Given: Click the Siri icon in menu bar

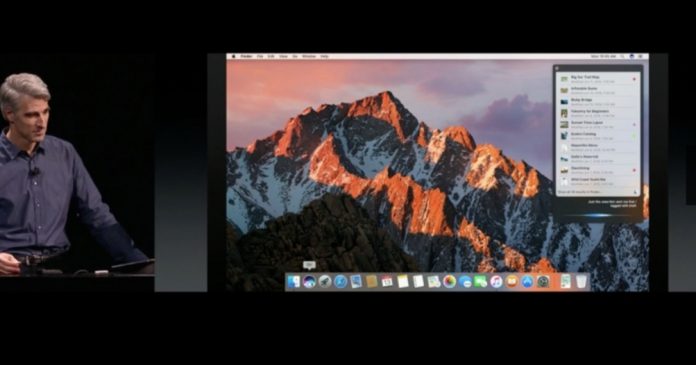Looking at the screenshot, I should (x=632, y=56).
